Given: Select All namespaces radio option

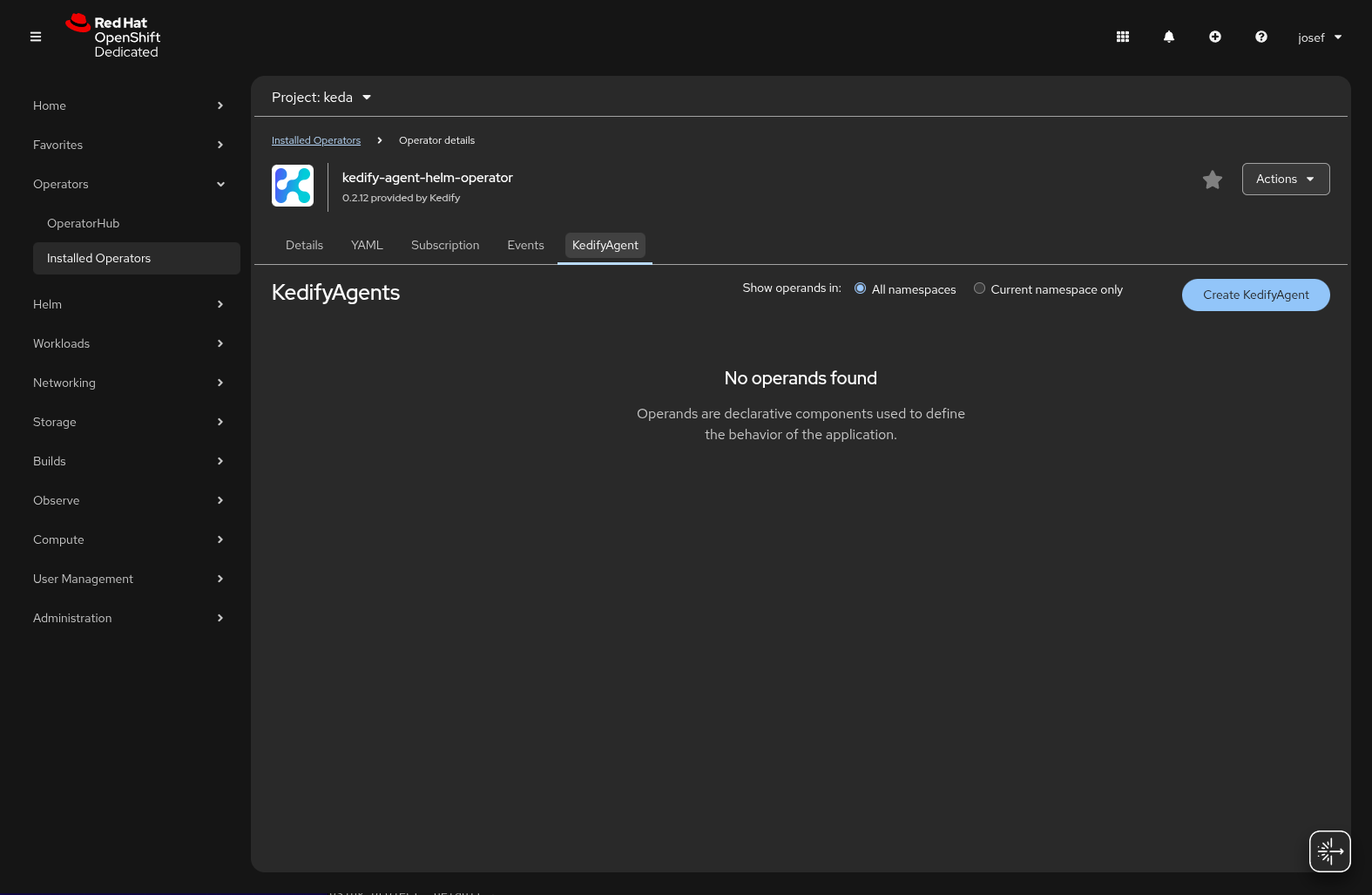Looking at the screenshot, I should 860,288.
